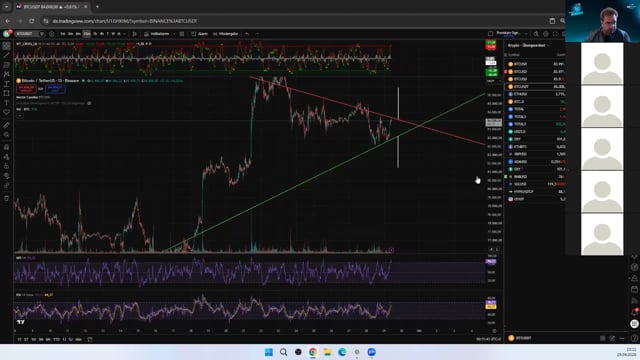Open the chart patterns tool
The height and width of the screenshot is (360, 640).
[7, 74]
